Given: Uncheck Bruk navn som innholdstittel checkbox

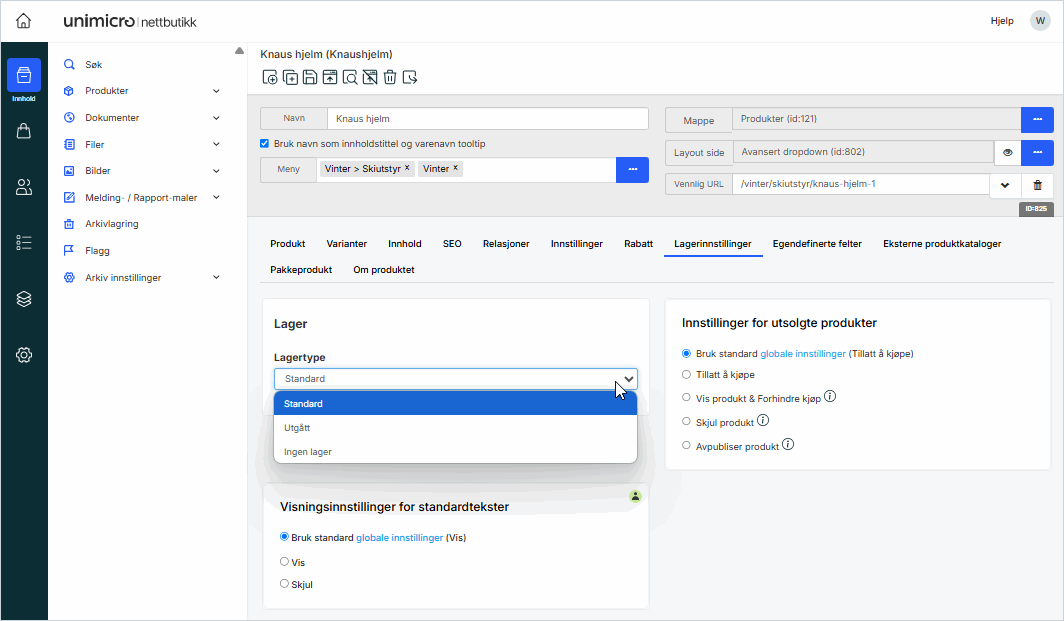Looking at the screenshot, I should (x=263, y=143).
